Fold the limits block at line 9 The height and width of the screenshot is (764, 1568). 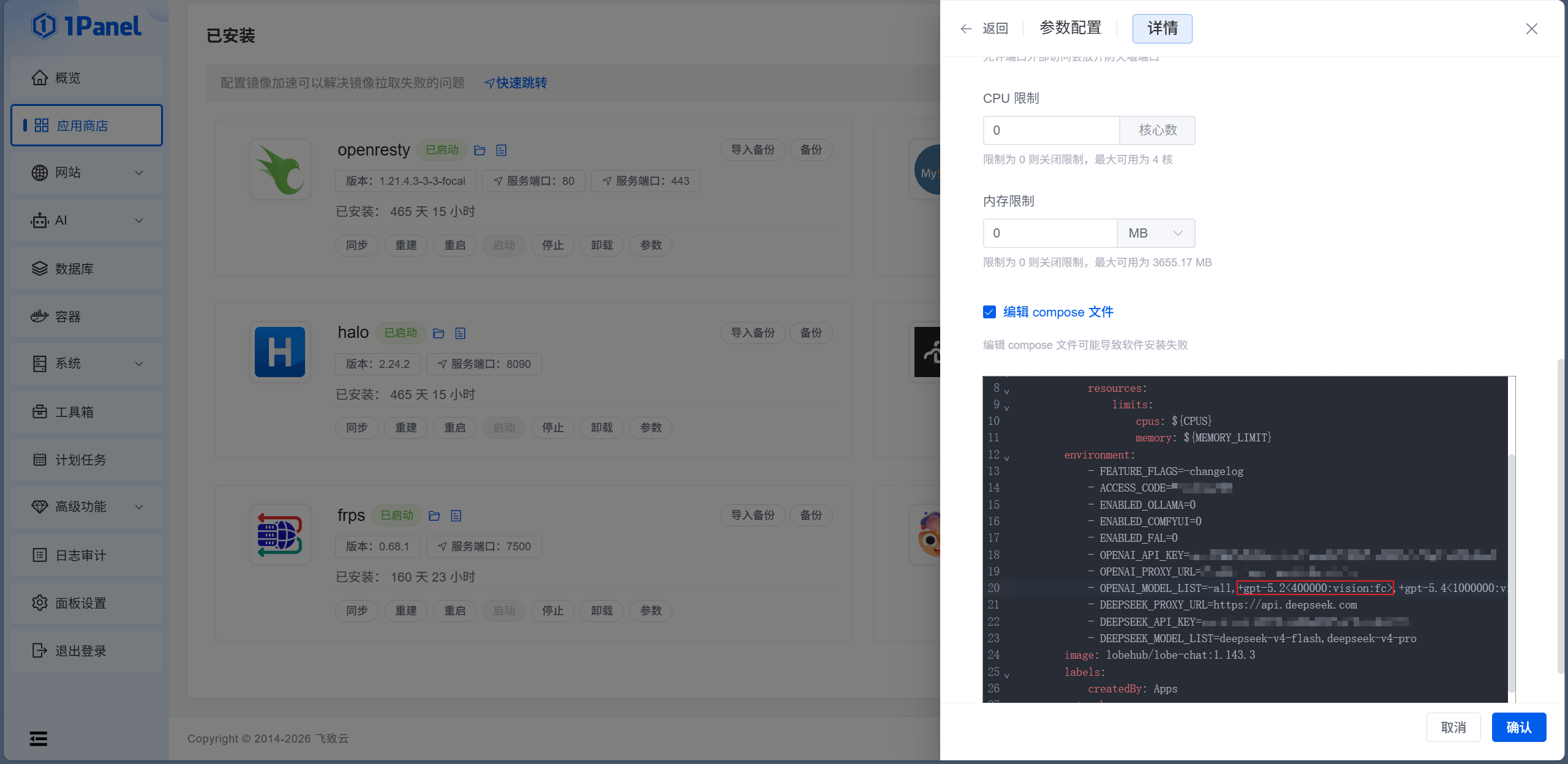1006,407
